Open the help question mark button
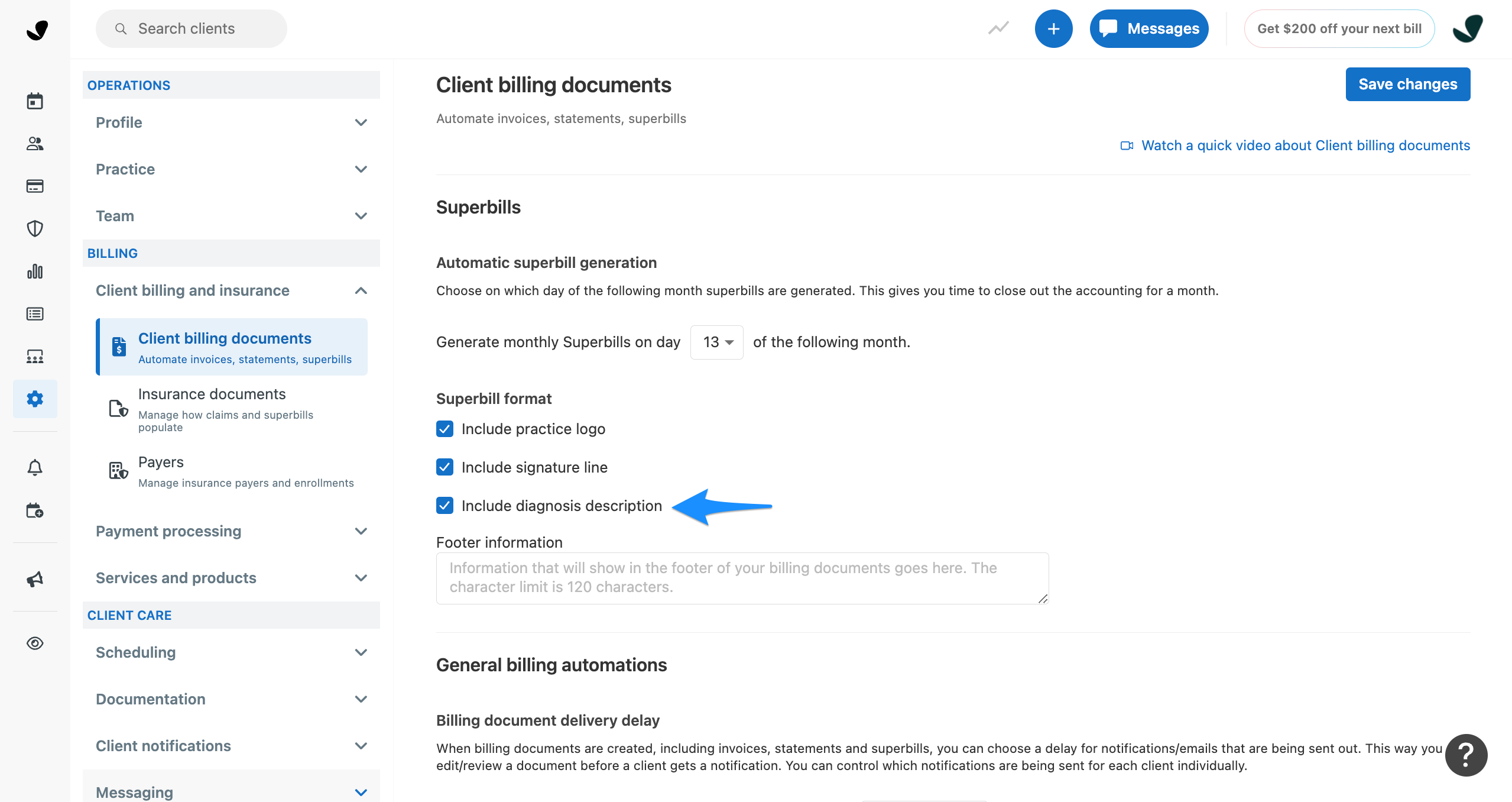 point(1466,755)
